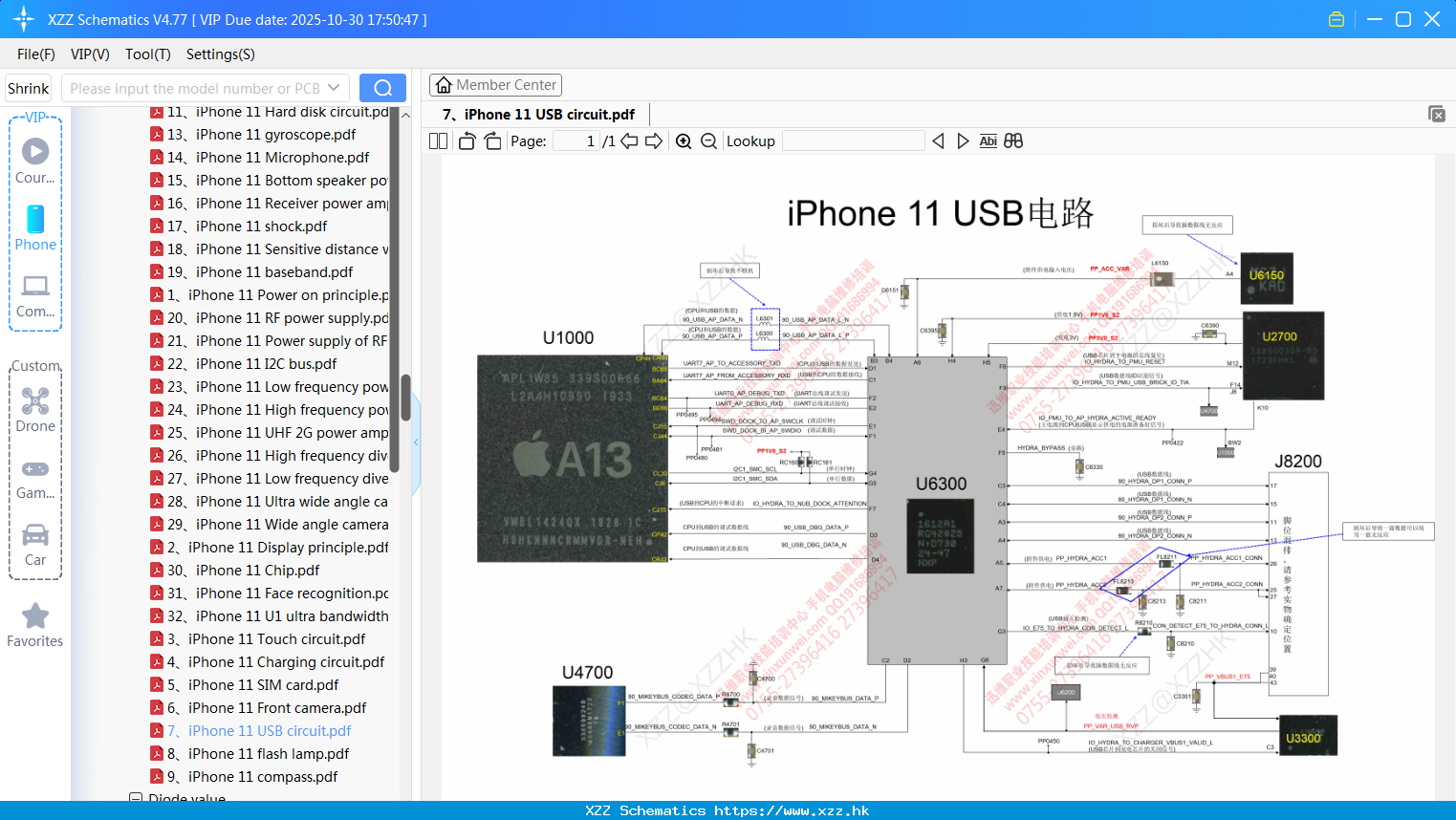
Task: Click the shopping bag icon in title bar
Action: tap(1336, 19)
